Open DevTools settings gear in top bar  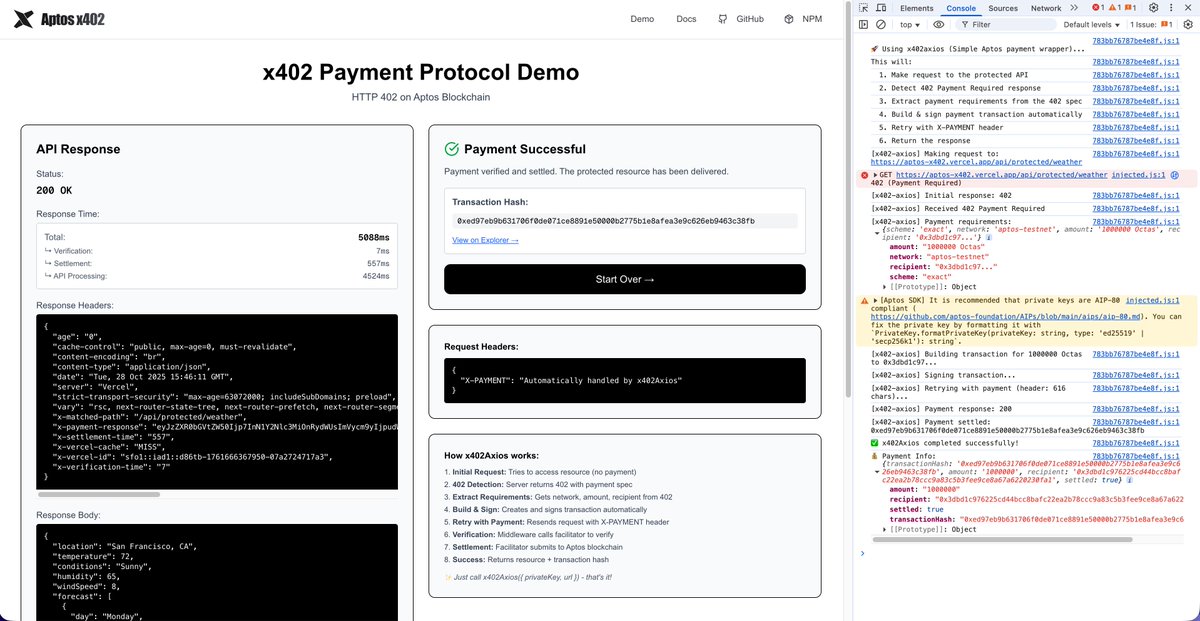tap(1153, 8)
